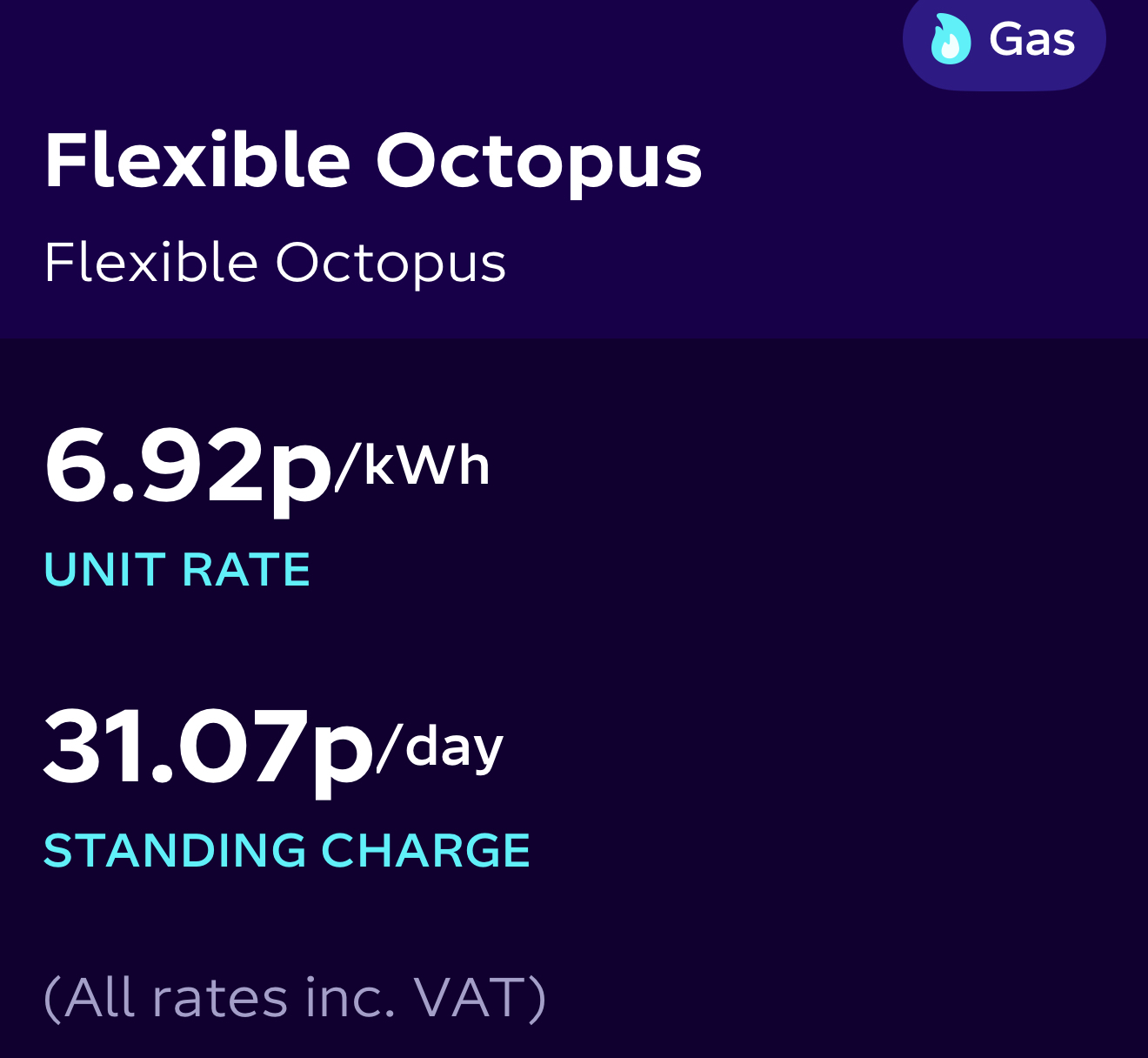Click the VAT text in footnote
Screen dimensions: 1148x1058
(x=469, y=997)
